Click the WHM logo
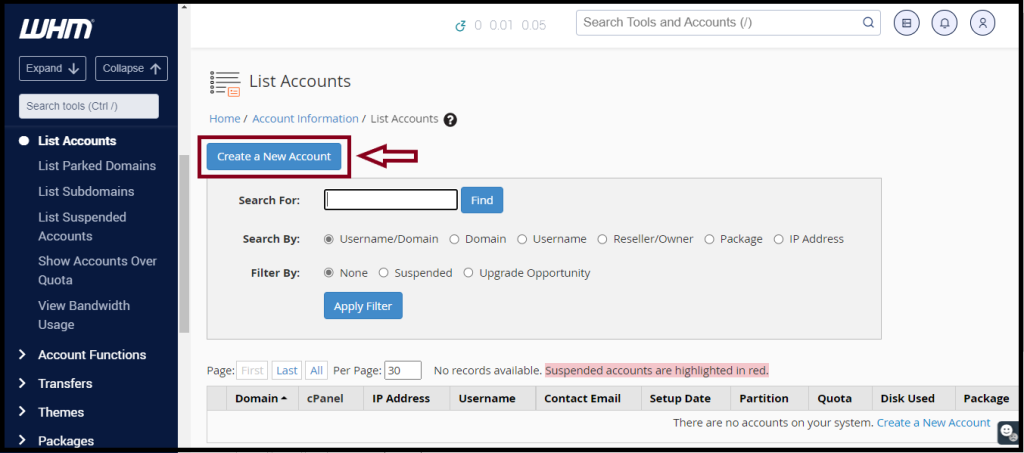1024x453 pixels. click(57, 28)
